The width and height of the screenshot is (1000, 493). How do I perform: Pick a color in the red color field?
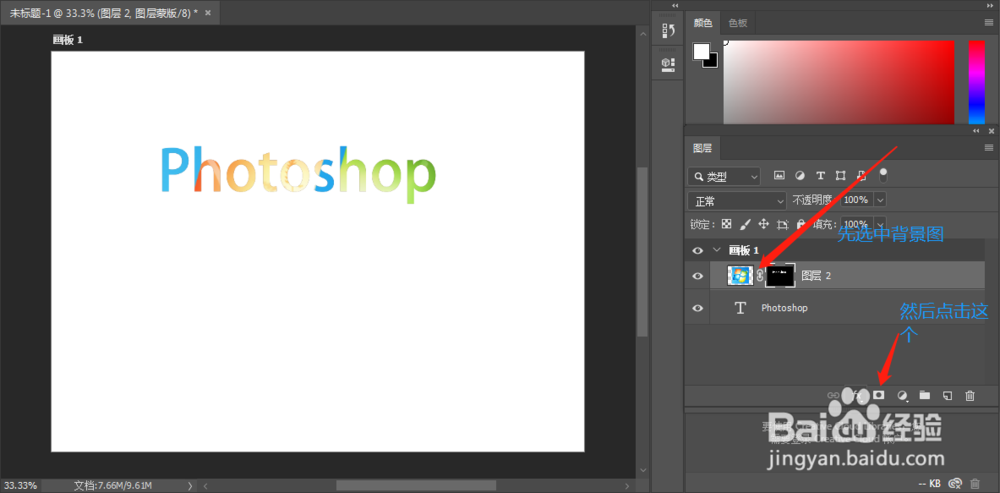coord(839,82)
